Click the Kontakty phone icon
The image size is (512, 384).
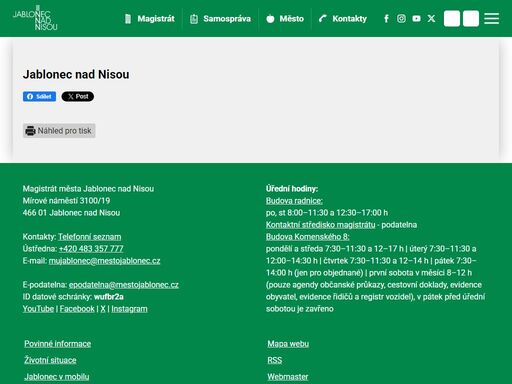pyautogui.click(x=322, y=18)
